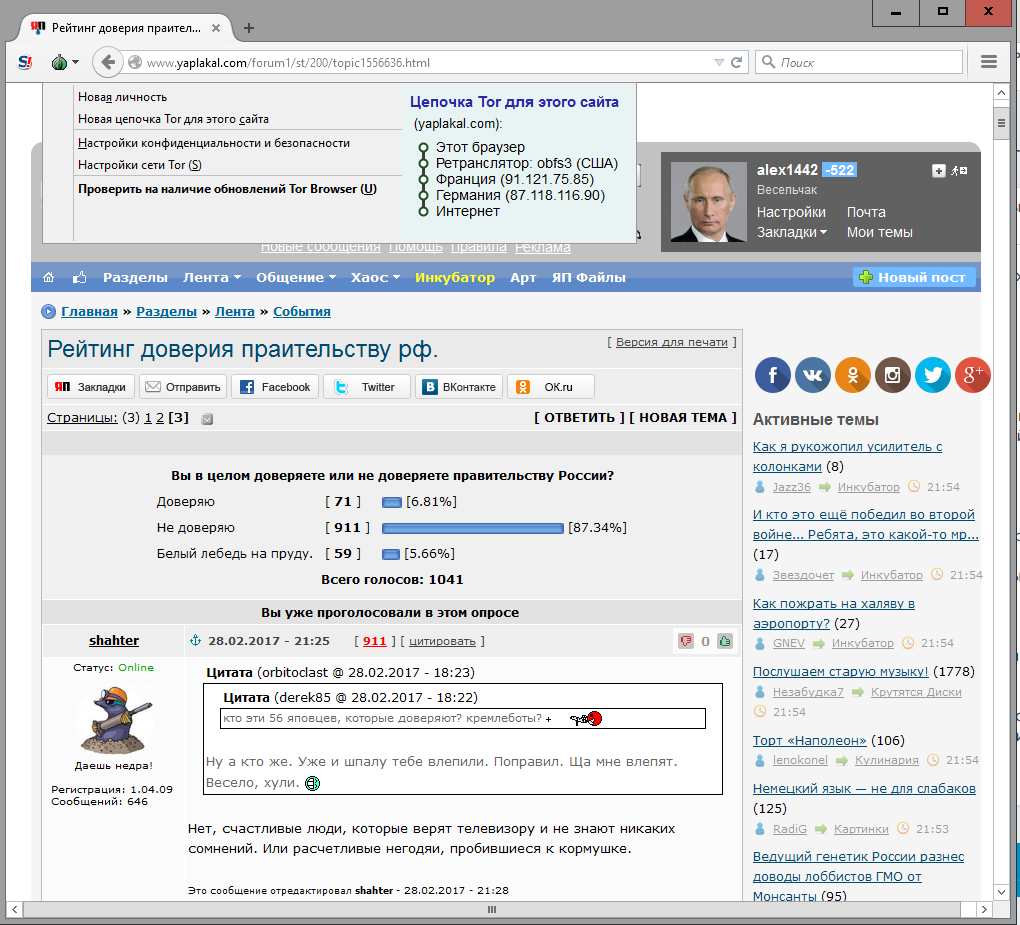Open the ЯП Файлы navbar item
1020x925 pixels.
click(x=589, y=278)
